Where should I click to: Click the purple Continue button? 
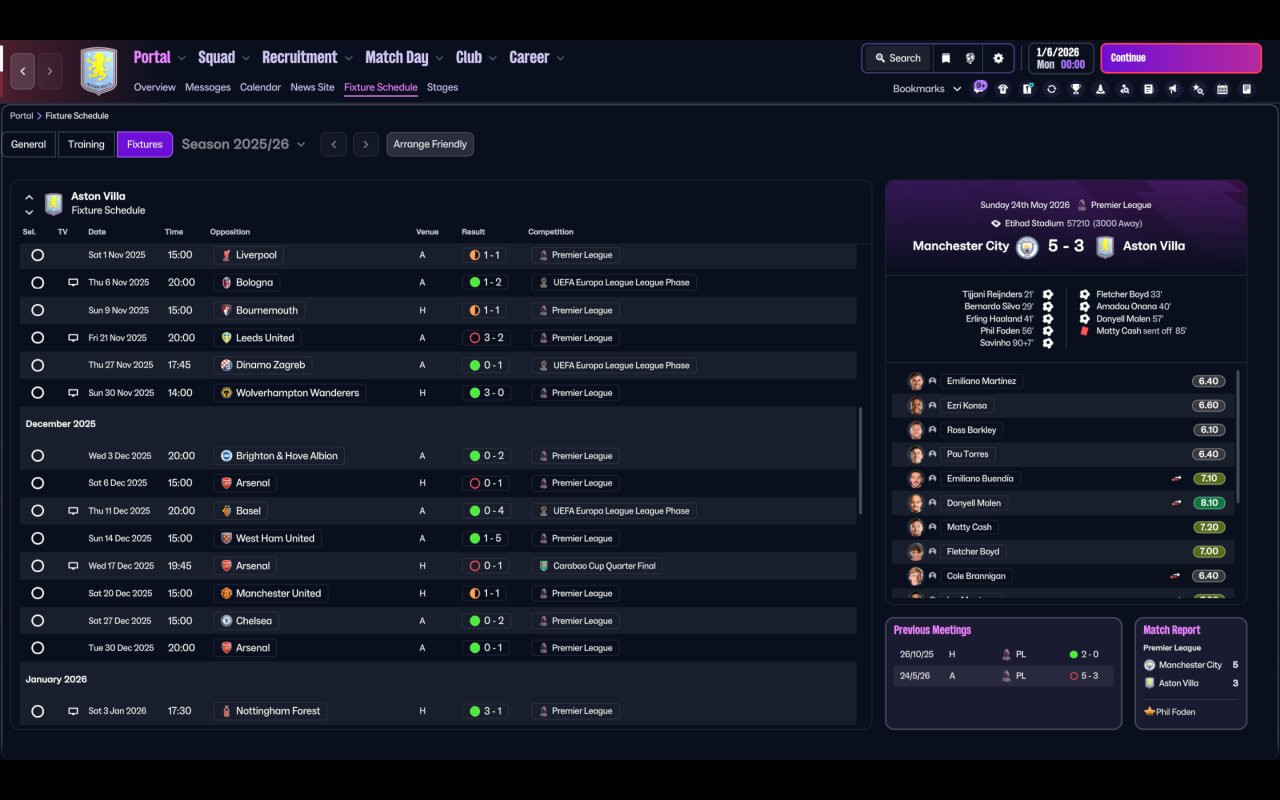coord(1181,58)
